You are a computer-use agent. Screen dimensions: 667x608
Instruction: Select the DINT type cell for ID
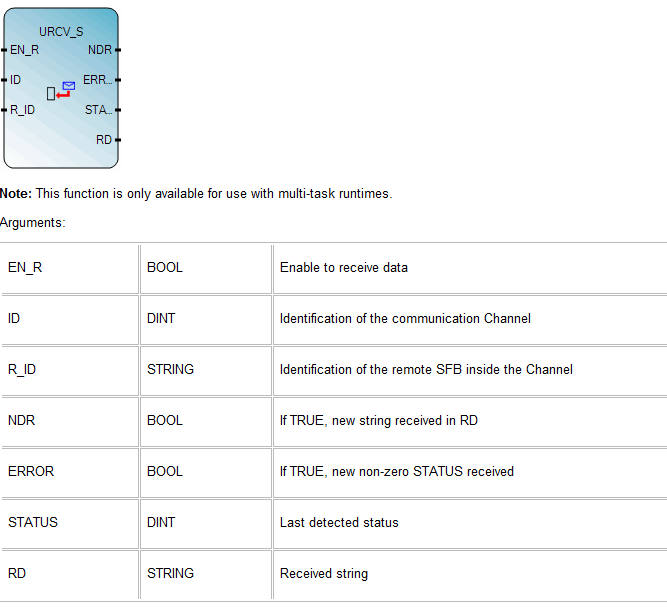click(206, 319)
